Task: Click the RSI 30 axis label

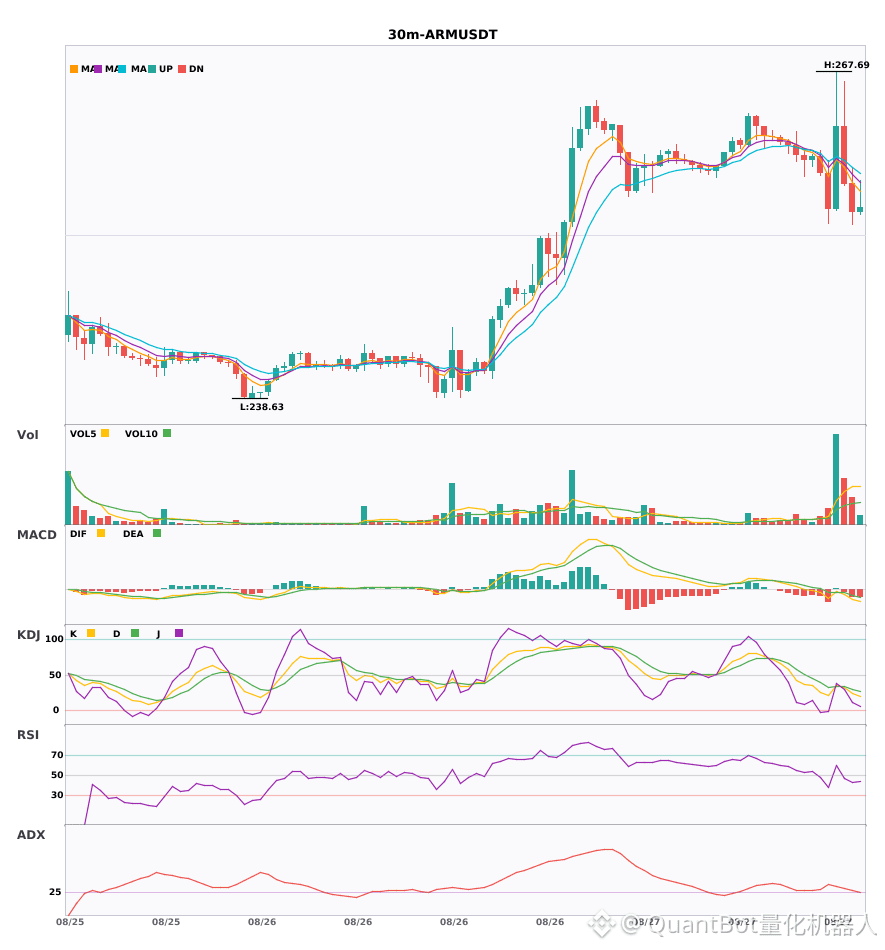Action: click(x=57, y=795)
